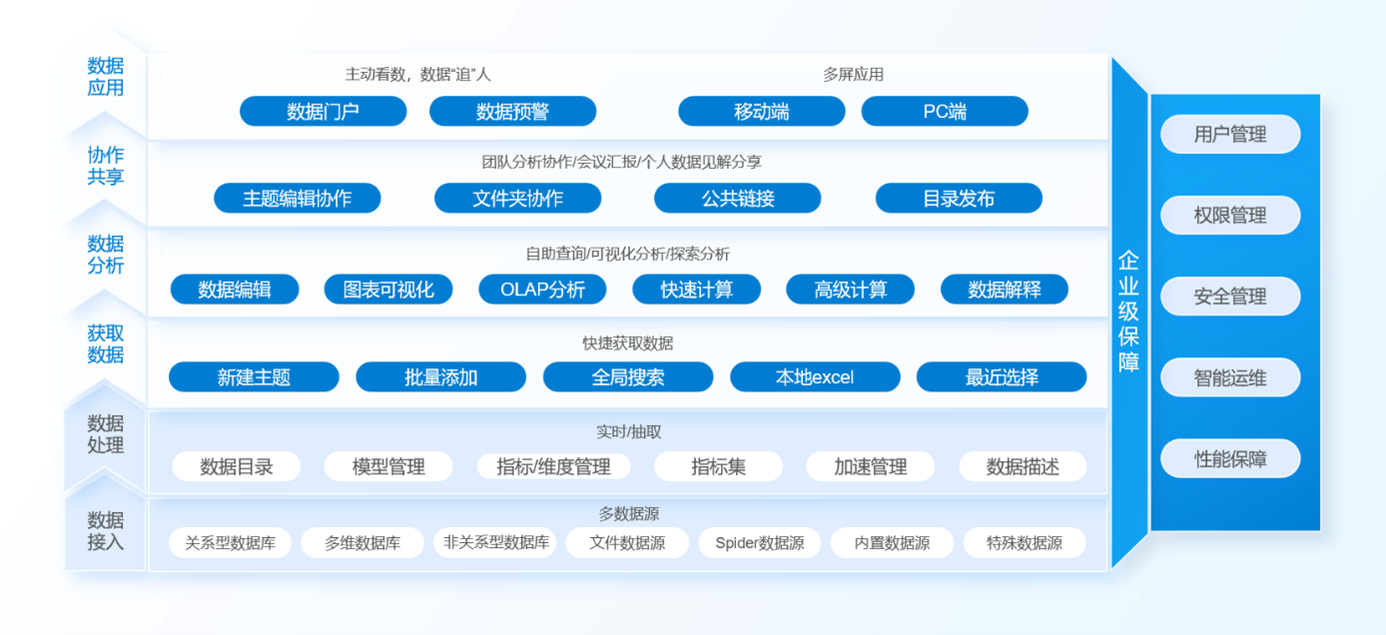This screenshot has height=635, width=1386.
Task: Select 图表可视化 in data analysis
Action: pos(389,290)
